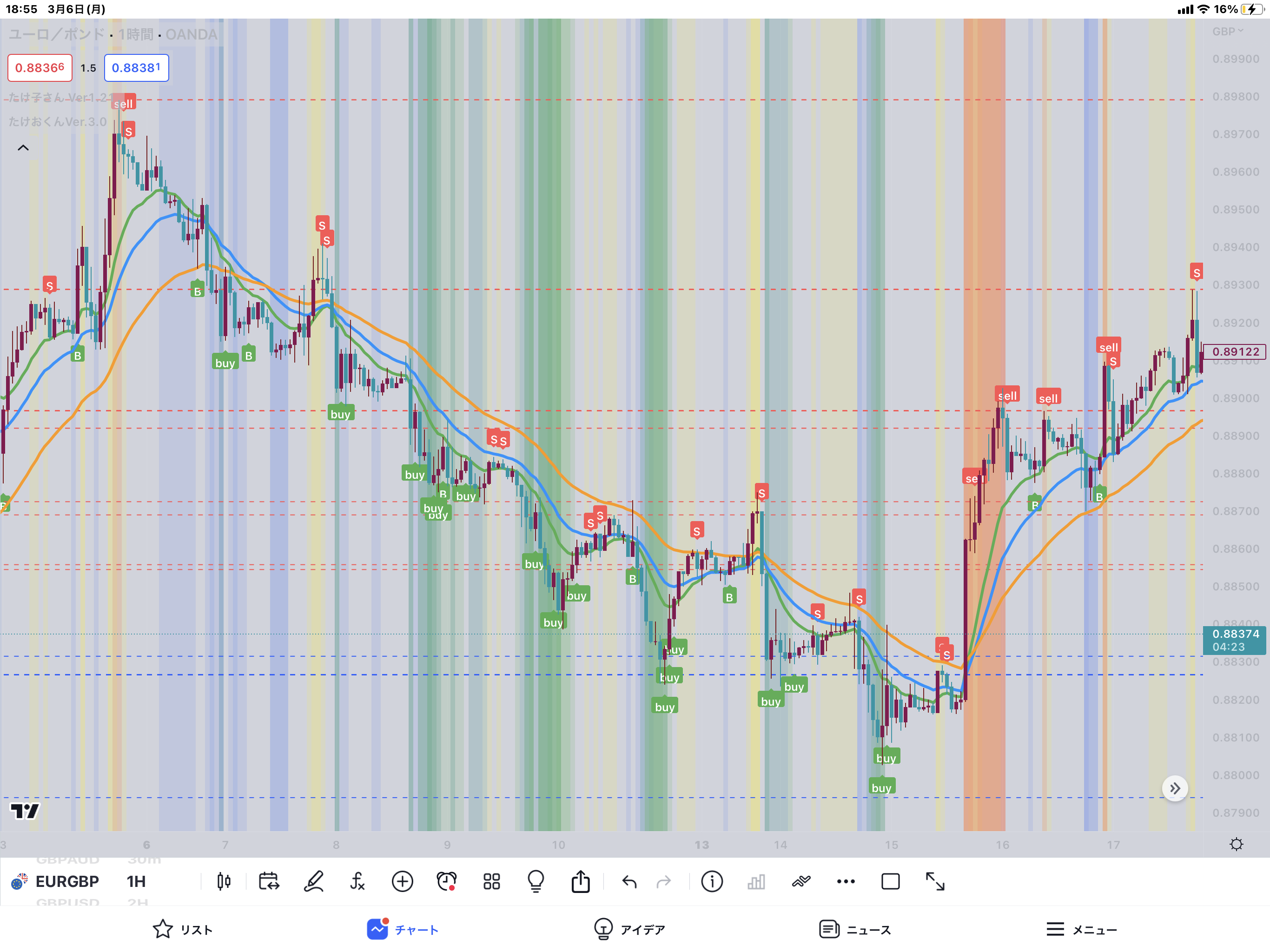1270x952 pixels.
Task: Tap the share chart icon
Action: pos(581,881)
